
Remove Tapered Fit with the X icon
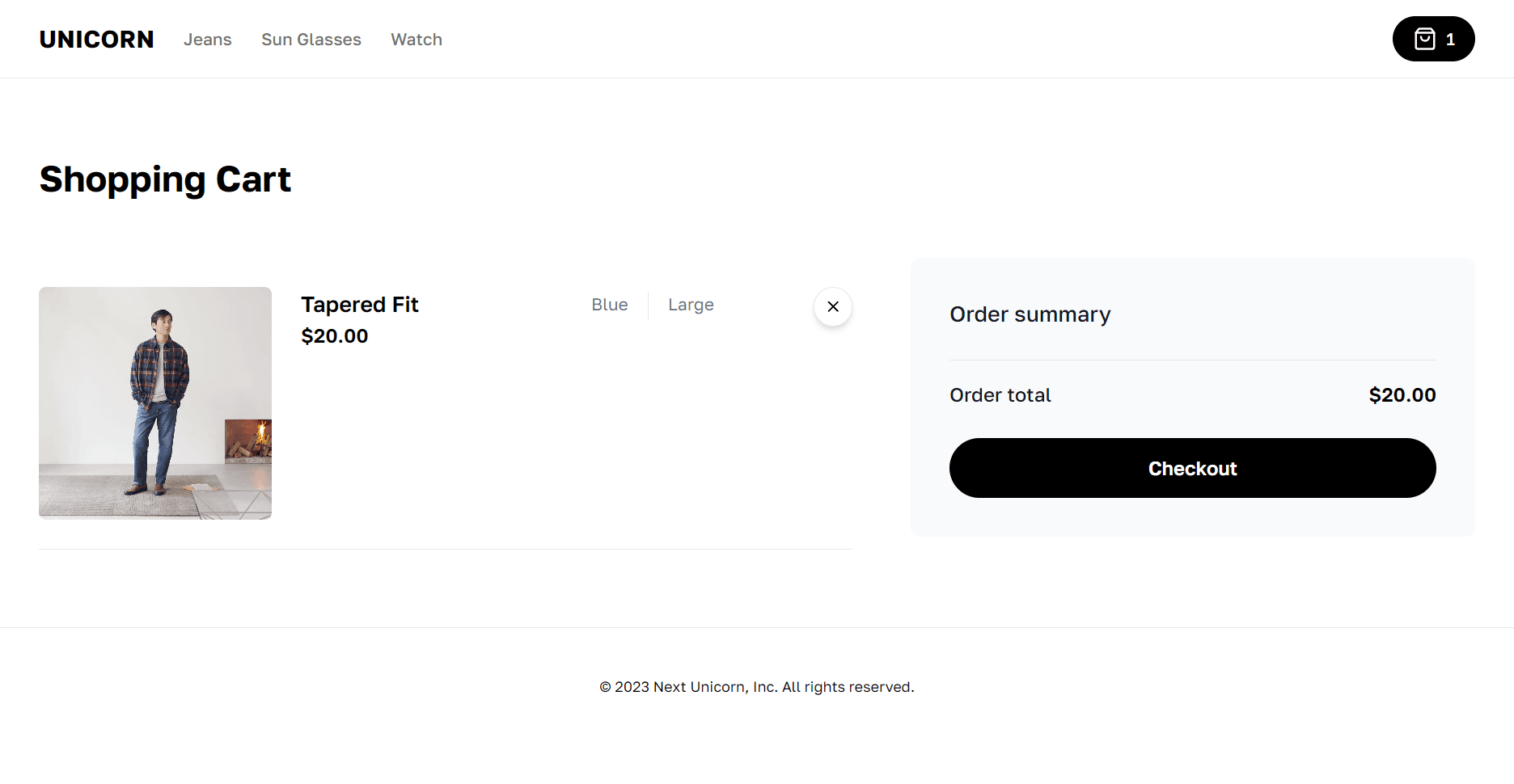pyautogui.click(x=833, y=307)
